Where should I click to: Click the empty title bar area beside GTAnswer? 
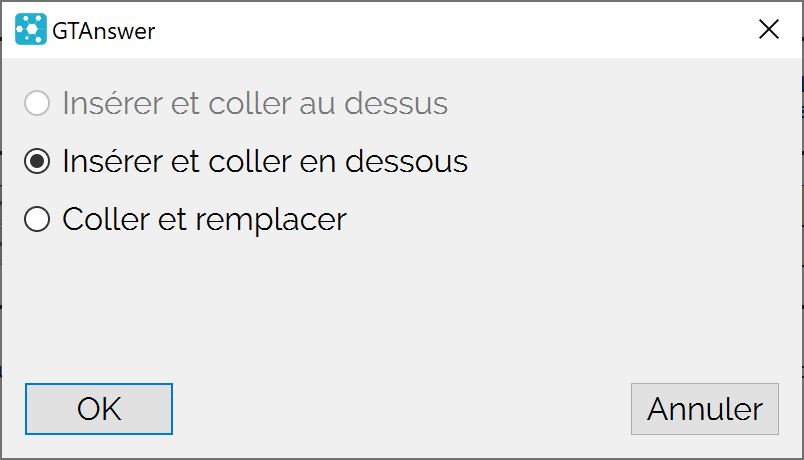[x=451, y=29]
